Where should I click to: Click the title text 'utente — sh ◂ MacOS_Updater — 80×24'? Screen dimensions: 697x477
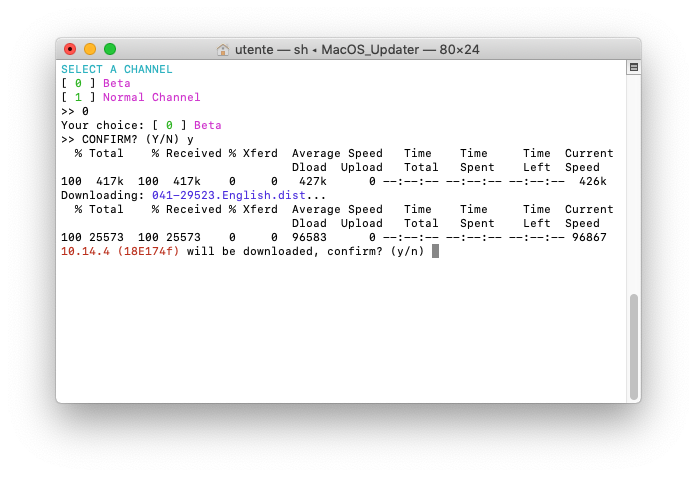click(x=357, y=49)
